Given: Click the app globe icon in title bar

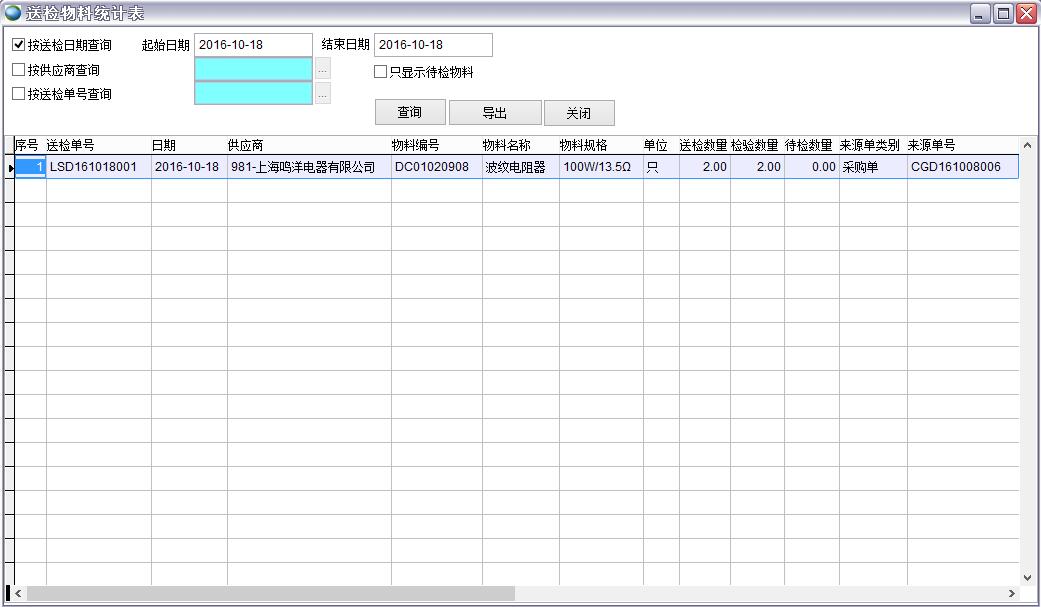Looking at the screenshot, I should 13,13.
